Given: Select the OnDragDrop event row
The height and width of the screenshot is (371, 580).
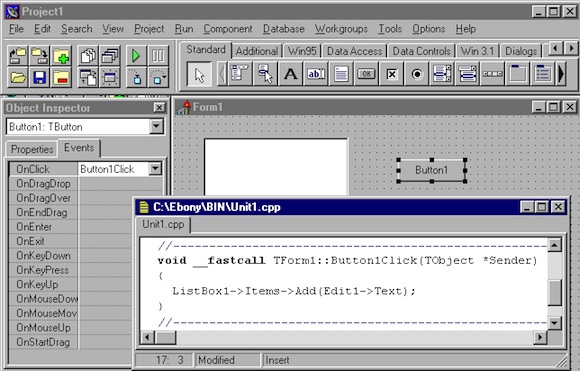Looking at the screenshot, I should coord(86,183).
